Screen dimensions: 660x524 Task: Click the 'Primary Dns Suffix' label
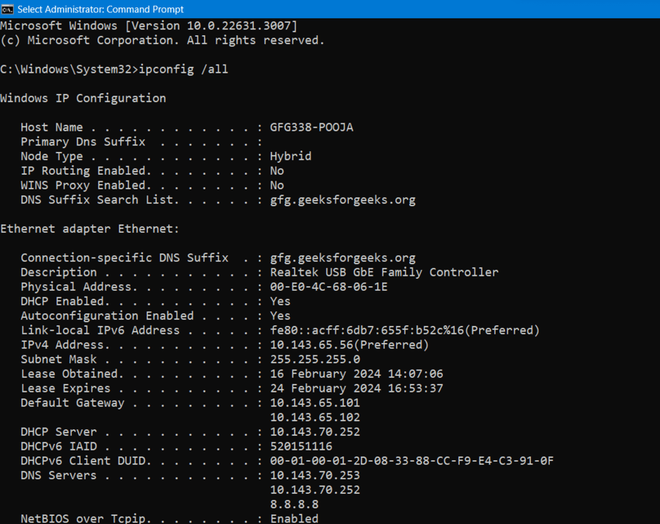(83, 142)
